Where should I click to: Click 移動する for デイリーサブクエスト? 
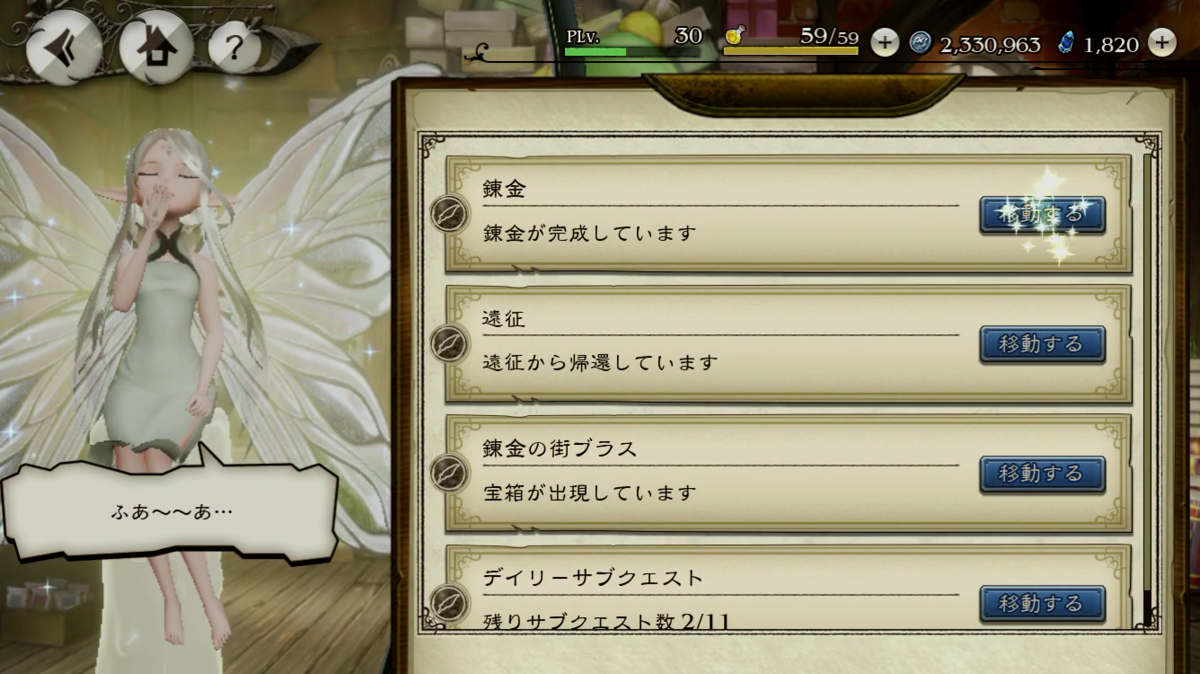[x=1042, y=604]
